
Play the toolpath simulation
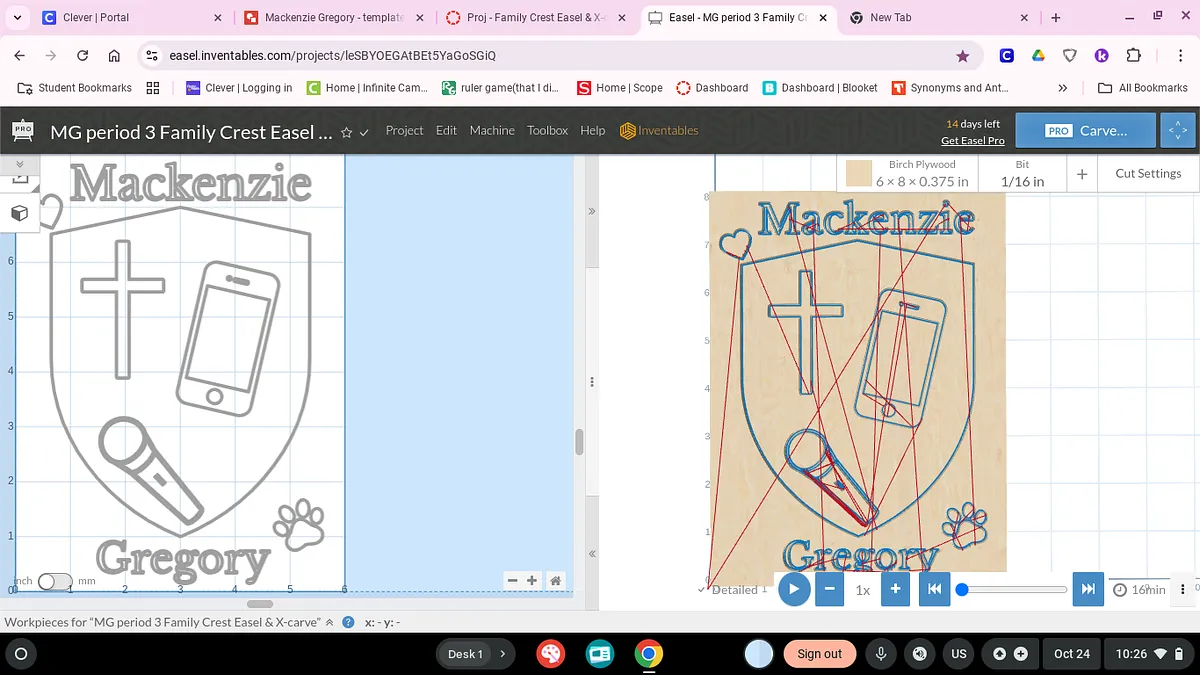pos(793,589)
